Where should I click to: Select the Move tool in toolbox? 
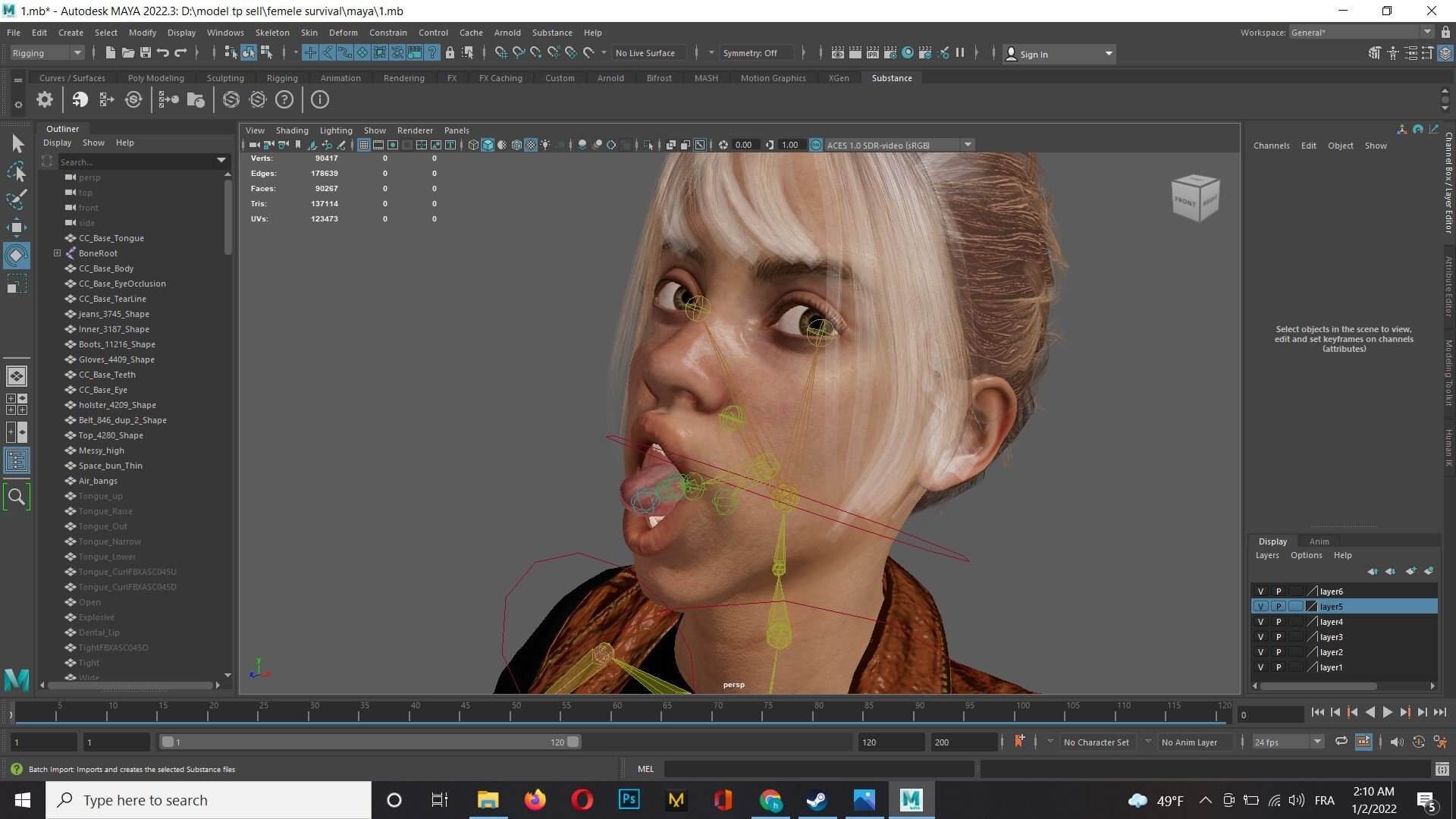click(x=17, y=227)
